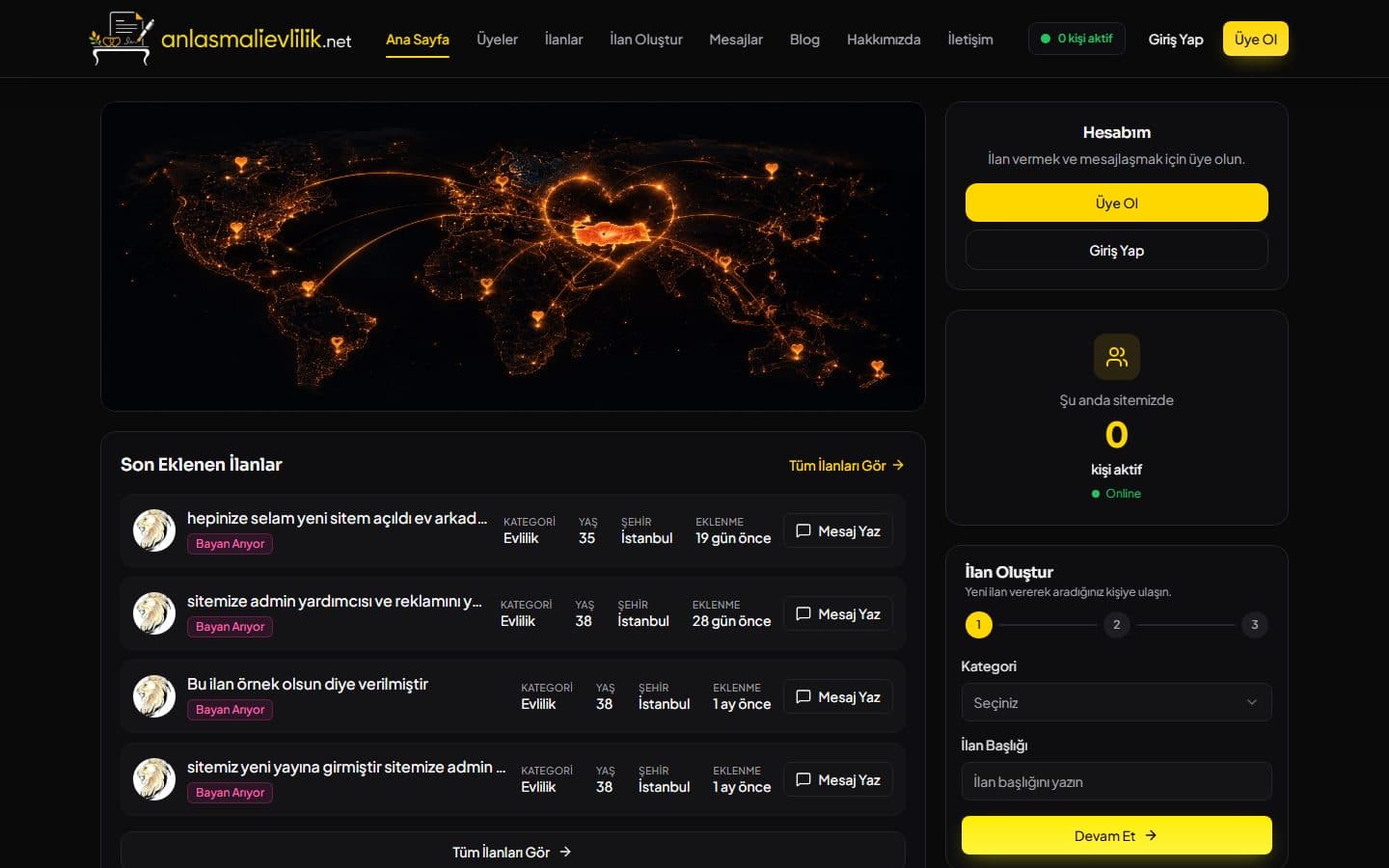Open listing 'sitemiz yeni yayına girmiştir'
The height and width of the screenshot is (868, 1389).
[346, 767]
